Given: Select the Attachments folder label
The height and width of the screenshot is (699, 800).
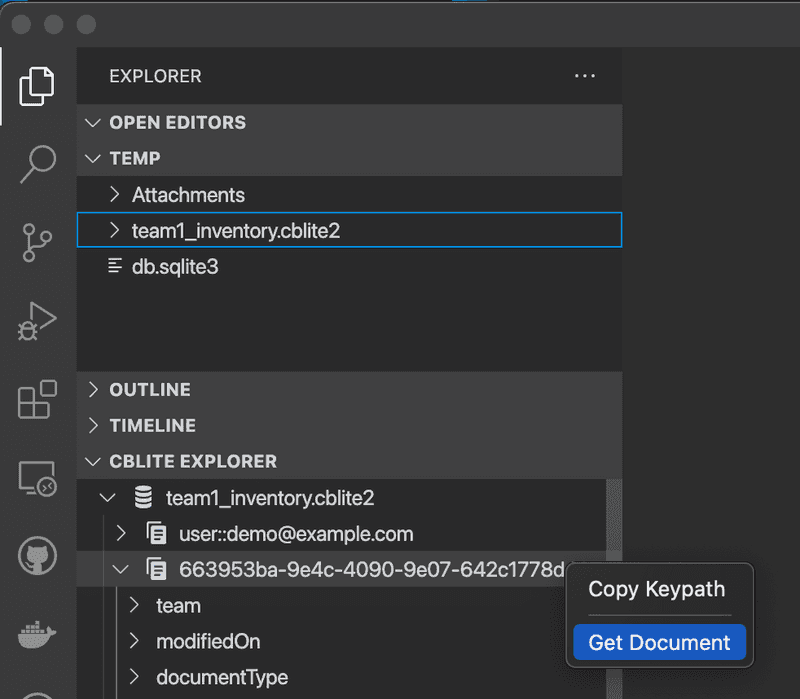Looking at the screenshot, I should (x=188, y=195).
